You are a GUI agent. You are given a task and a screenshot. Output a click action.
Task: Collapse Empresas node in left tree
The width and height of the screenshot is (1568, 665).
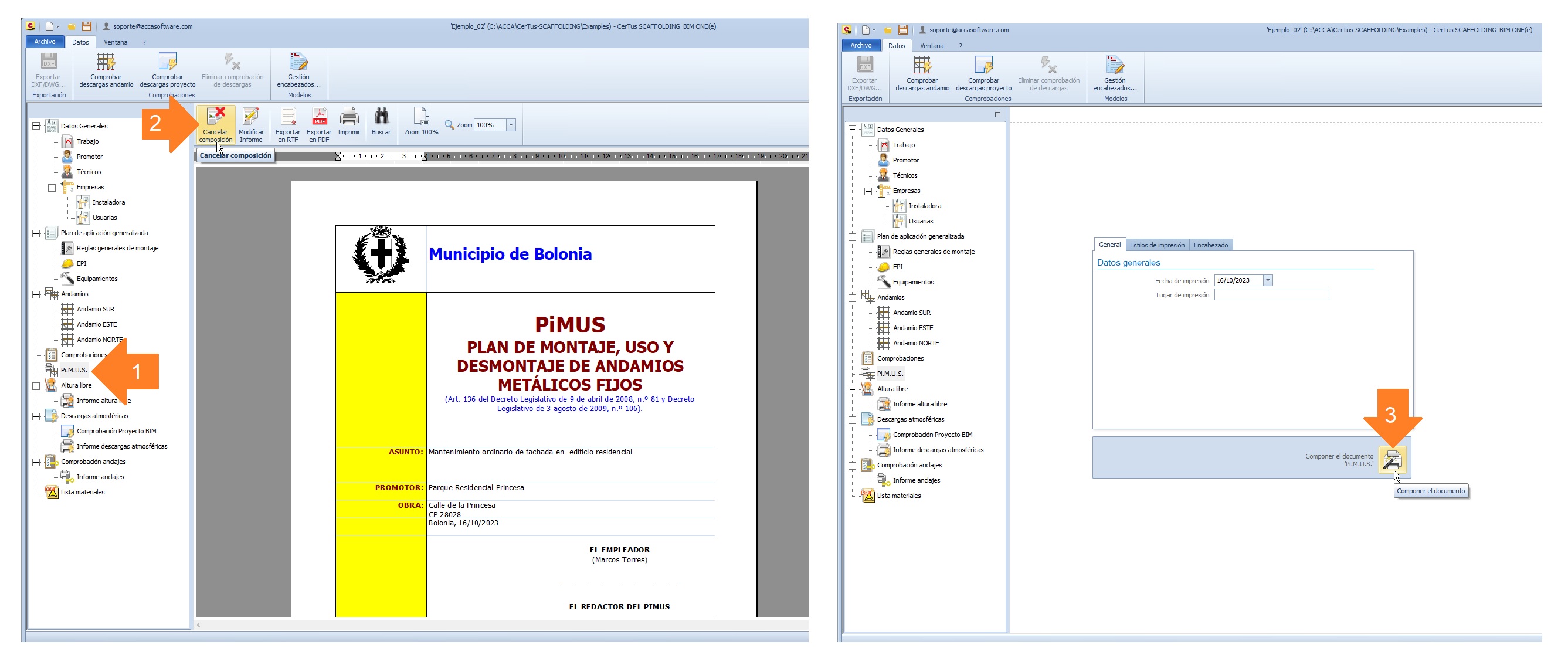pos(52,187)
